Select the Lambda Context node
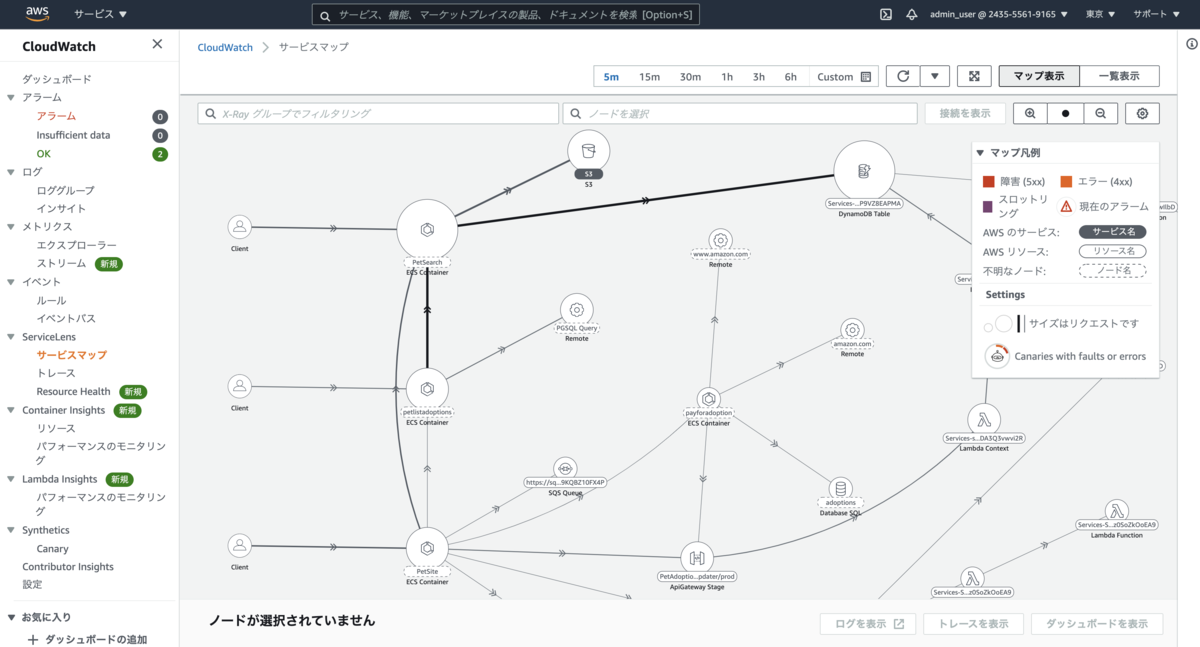1200x647 pixels. (x=984, y=419)
